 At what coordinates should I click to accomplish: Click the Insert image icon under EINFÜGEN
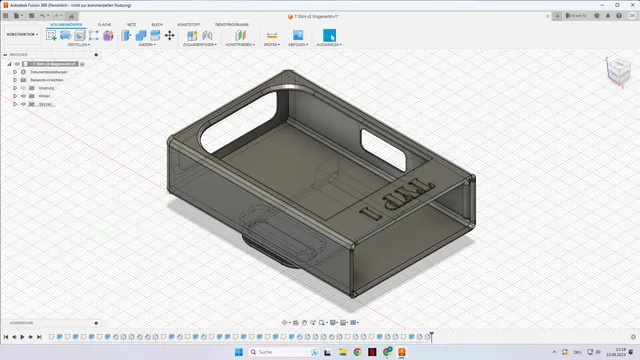(x=298, y=36)
